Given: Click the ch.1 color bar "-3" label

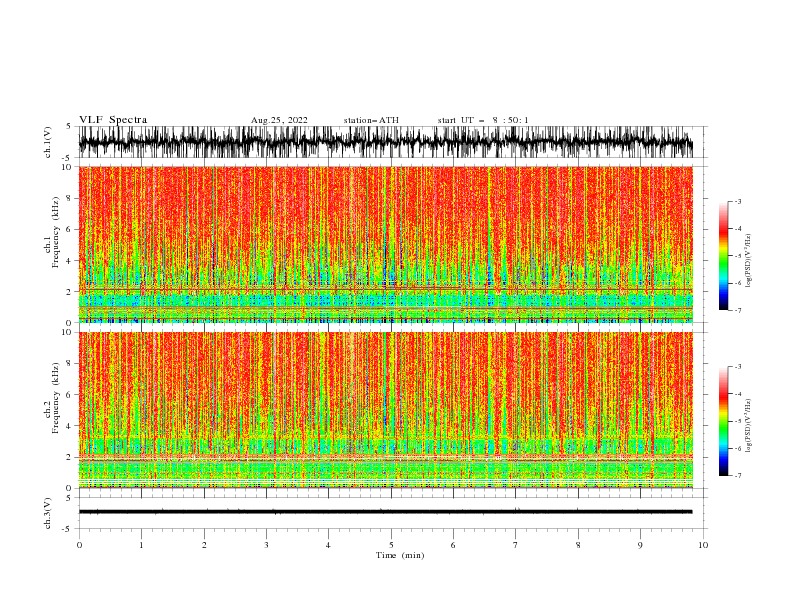Looking at the screenshot, I should tap(737, 201).
